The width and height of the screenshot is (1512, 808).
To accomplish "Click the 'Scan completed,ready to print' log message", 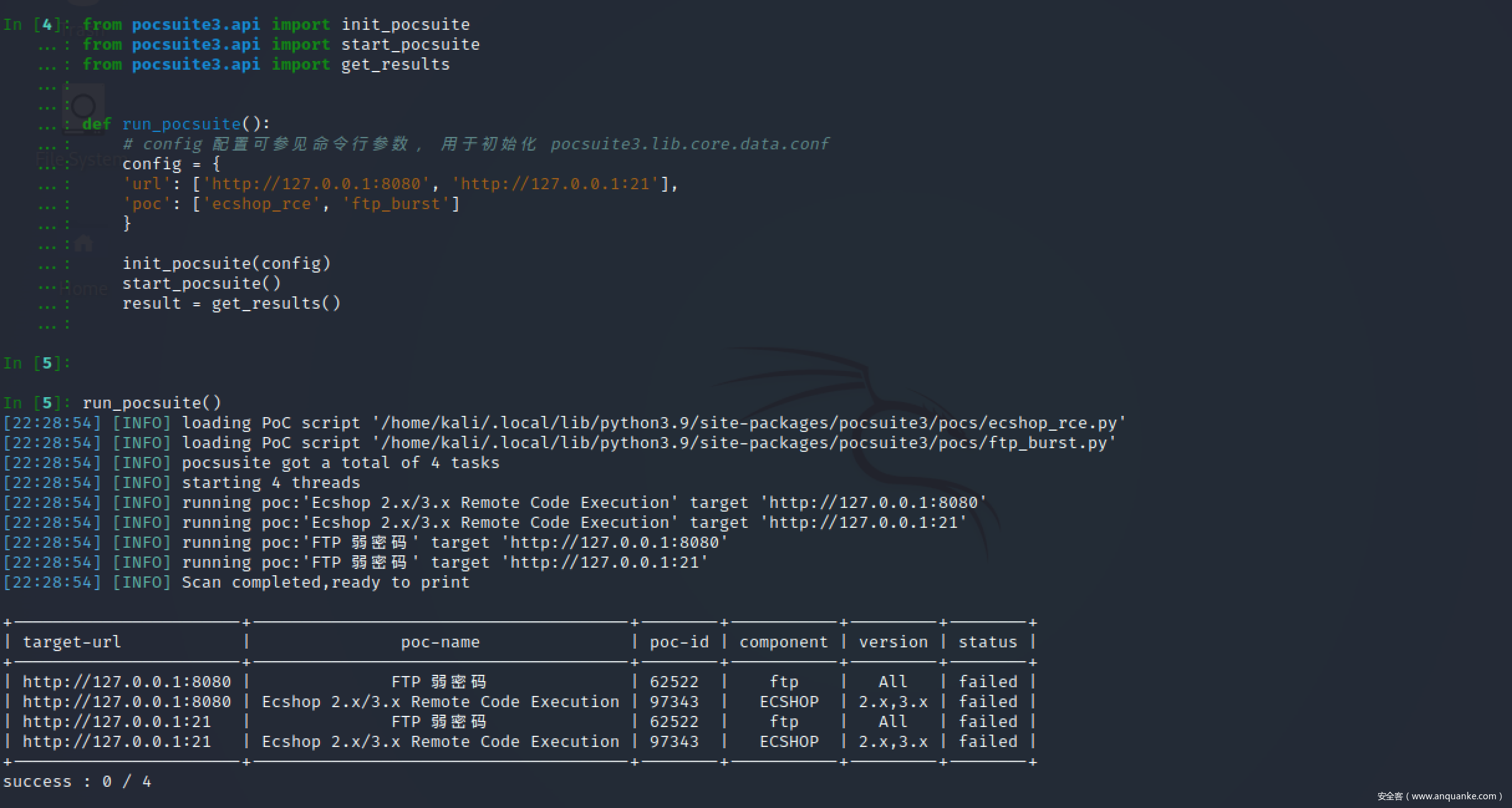I will pyautogui.click(x=325, y=583).
